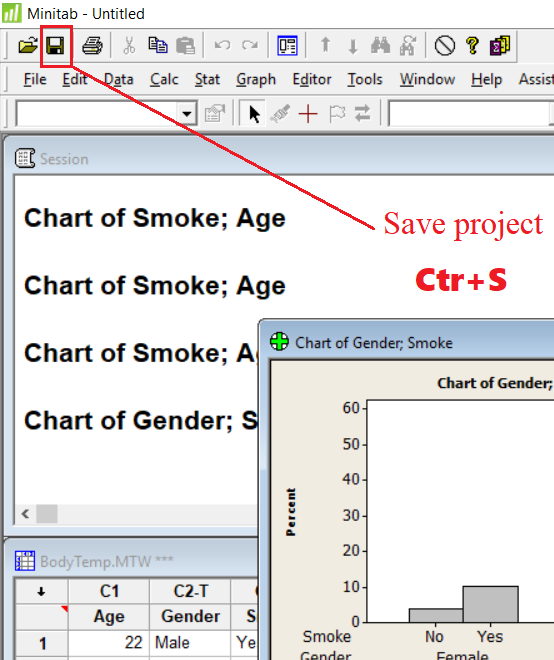Image resolution: width=554 pixels, height=660 pixels.
Task: Expand the toolbar combo box dropdown arrow
Action: [187, 114]
